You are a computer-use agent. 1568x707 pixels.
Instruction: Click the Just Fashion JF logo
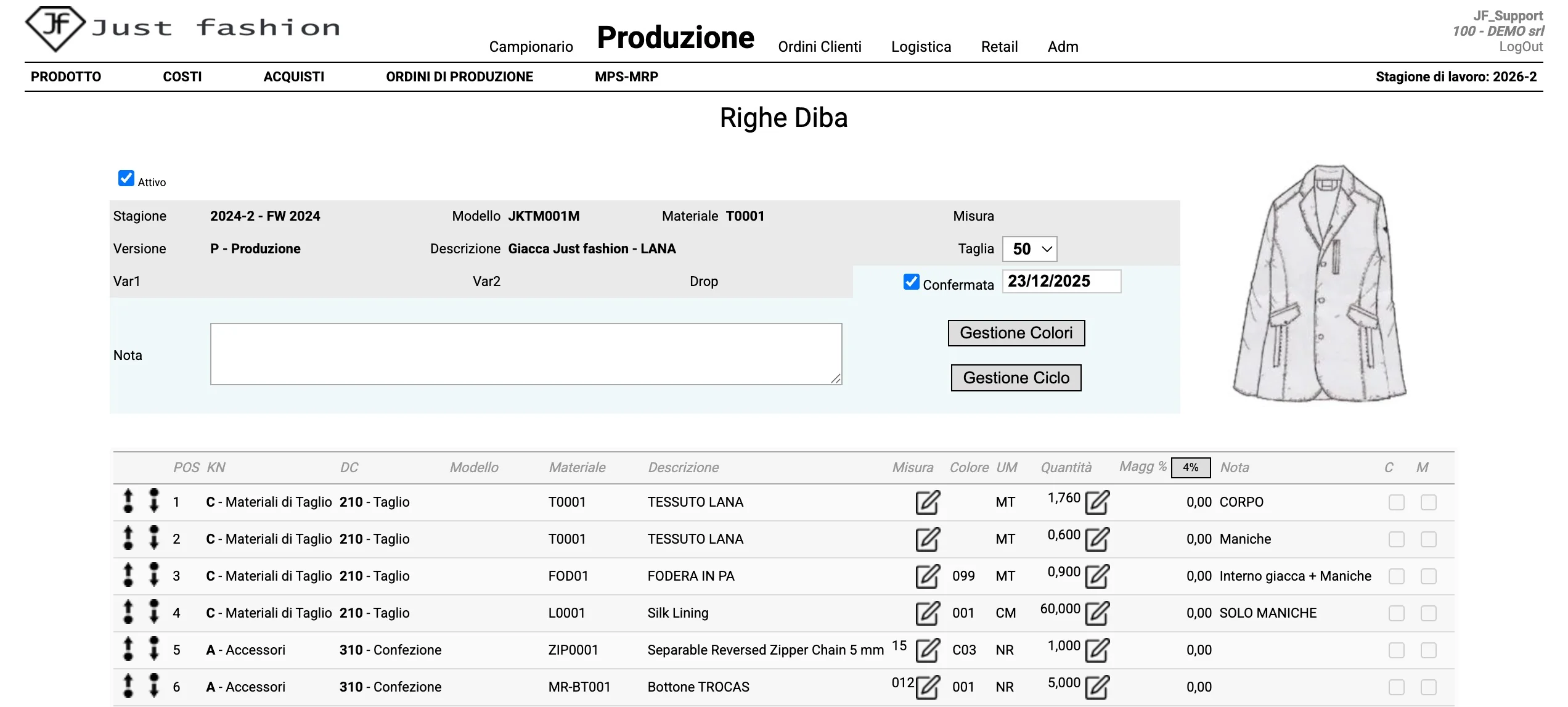click(x=182, y=28)
